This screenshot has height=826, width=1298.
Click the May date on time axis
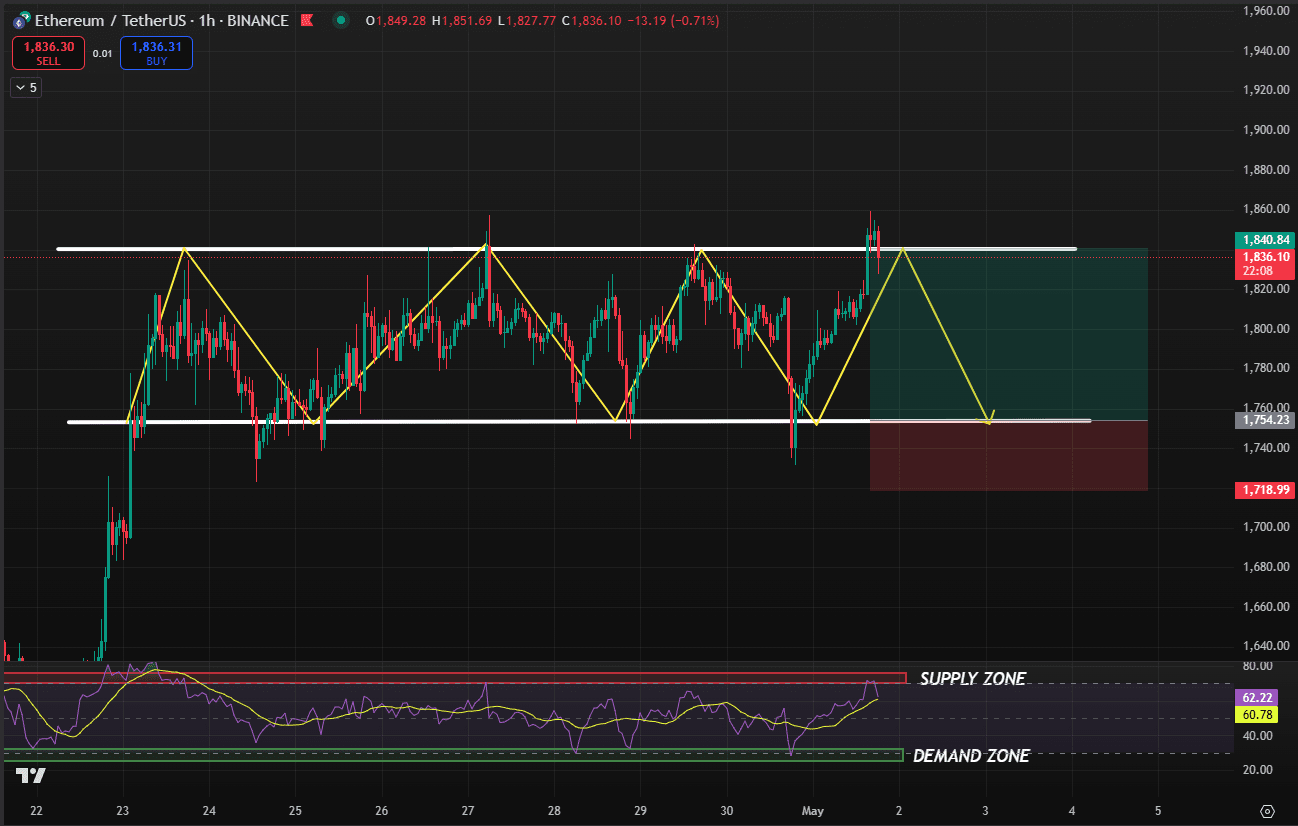(812, 810)
